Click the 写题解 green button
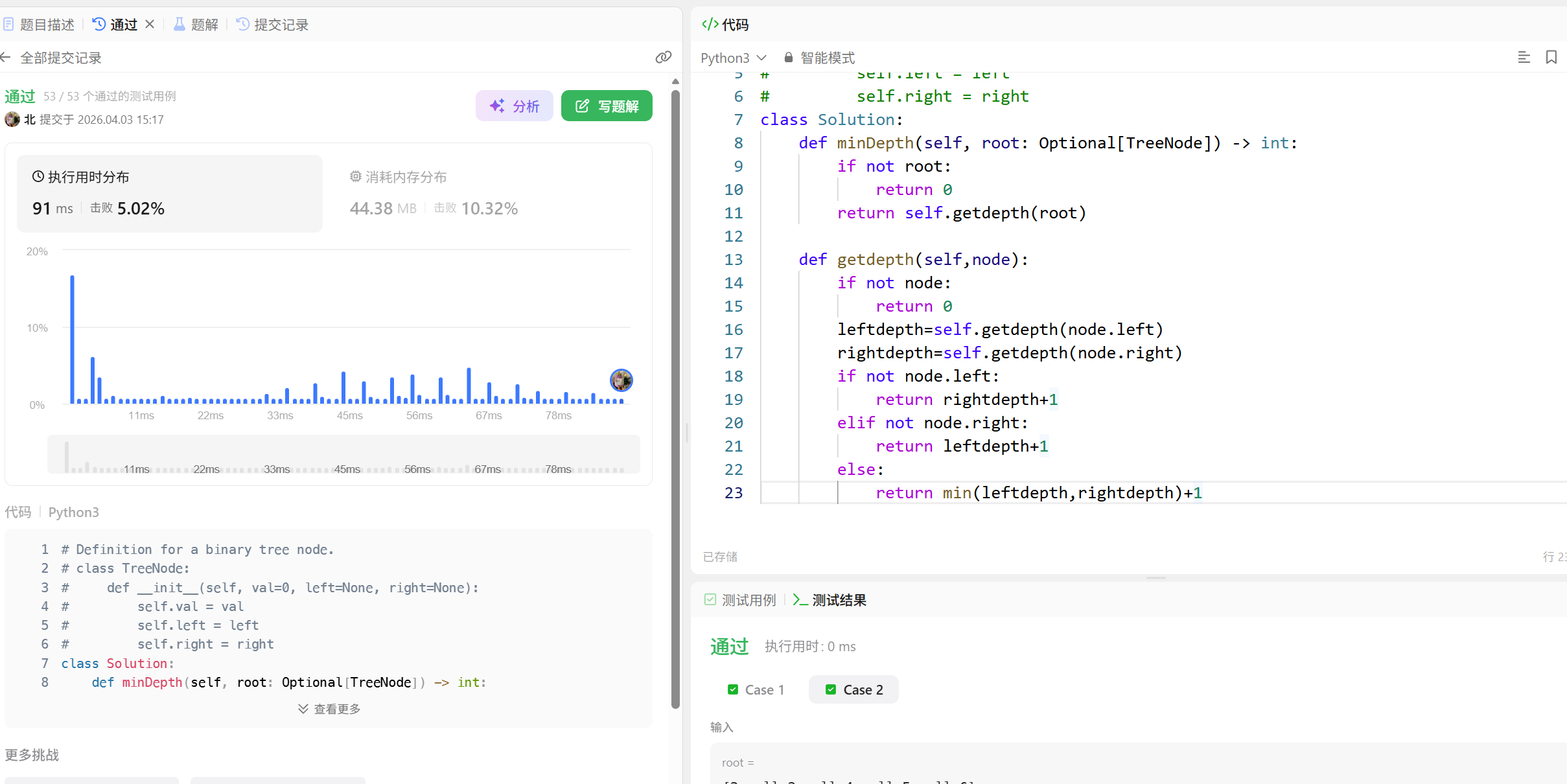1567x784 pixels. pos(607,106)
